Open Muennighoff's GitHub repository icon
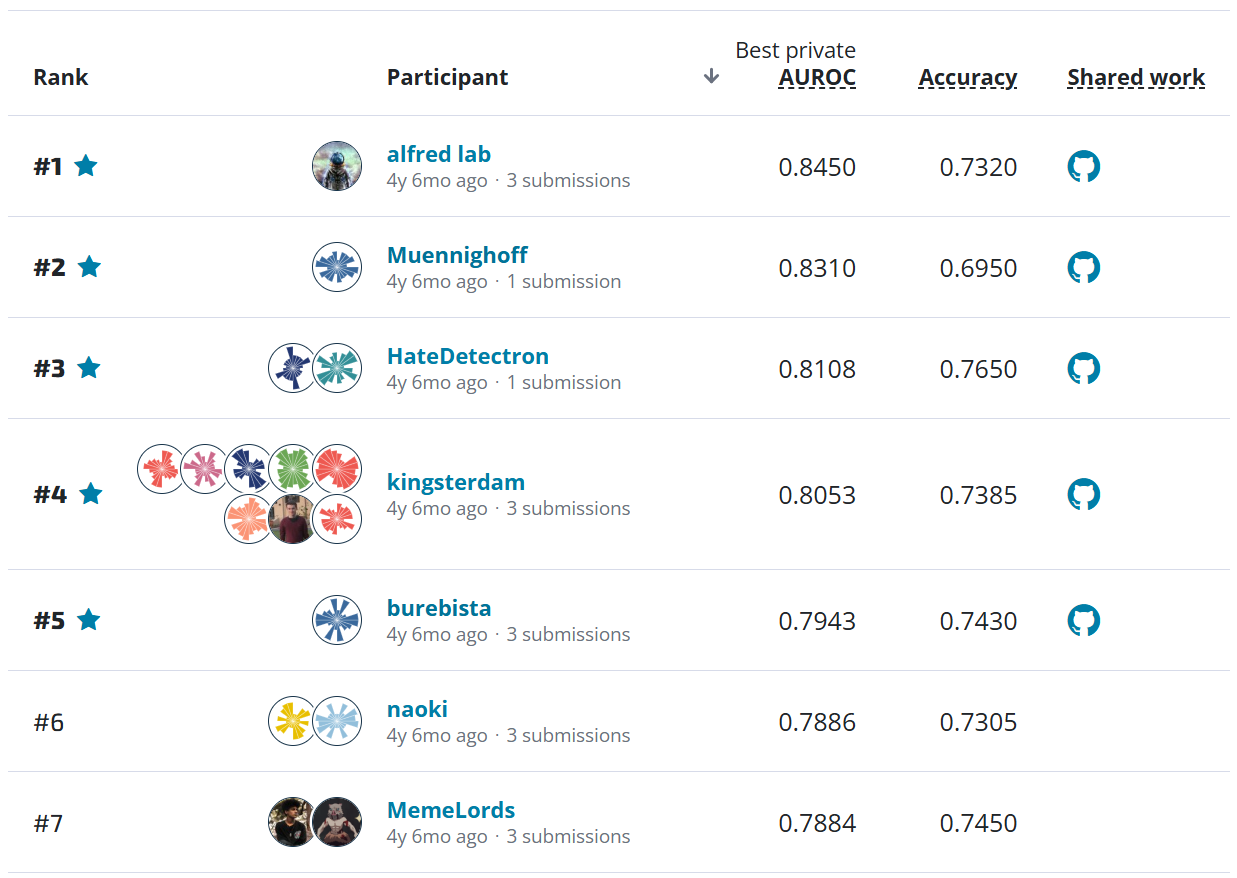The image size is (1237, 878). point(1083,267)
